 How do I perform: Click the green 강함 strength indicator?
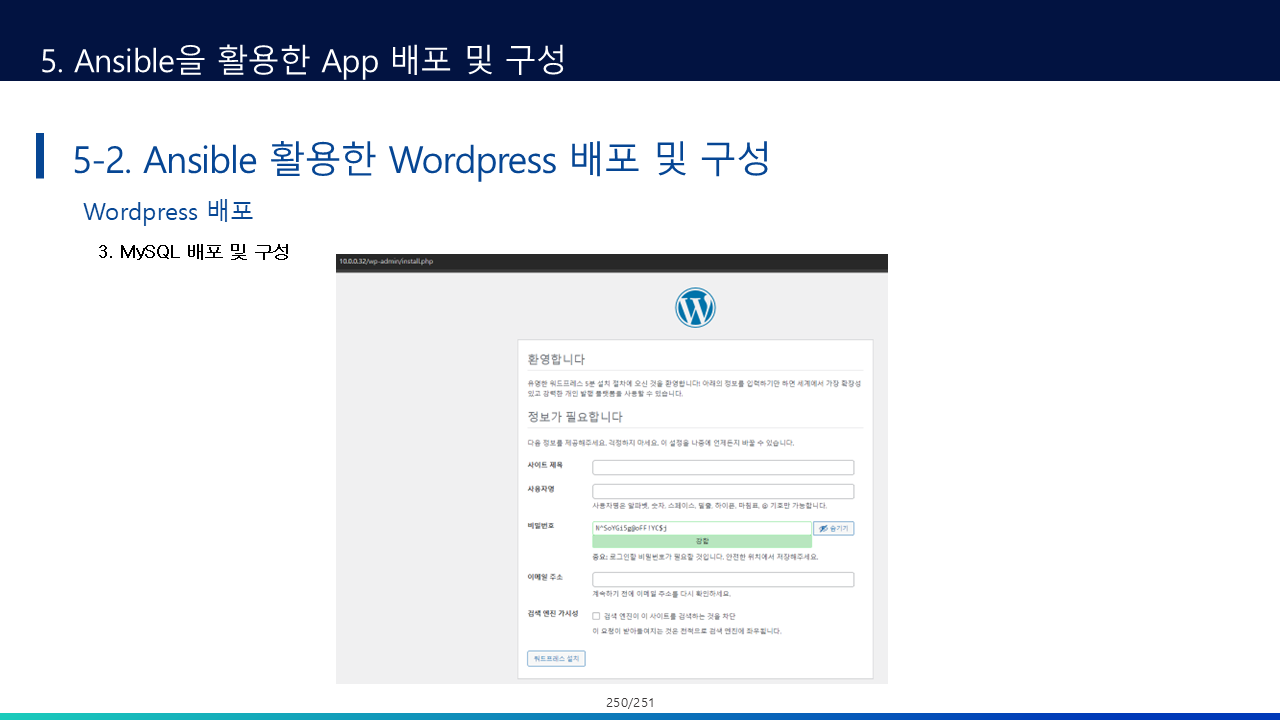click(701, 541)
